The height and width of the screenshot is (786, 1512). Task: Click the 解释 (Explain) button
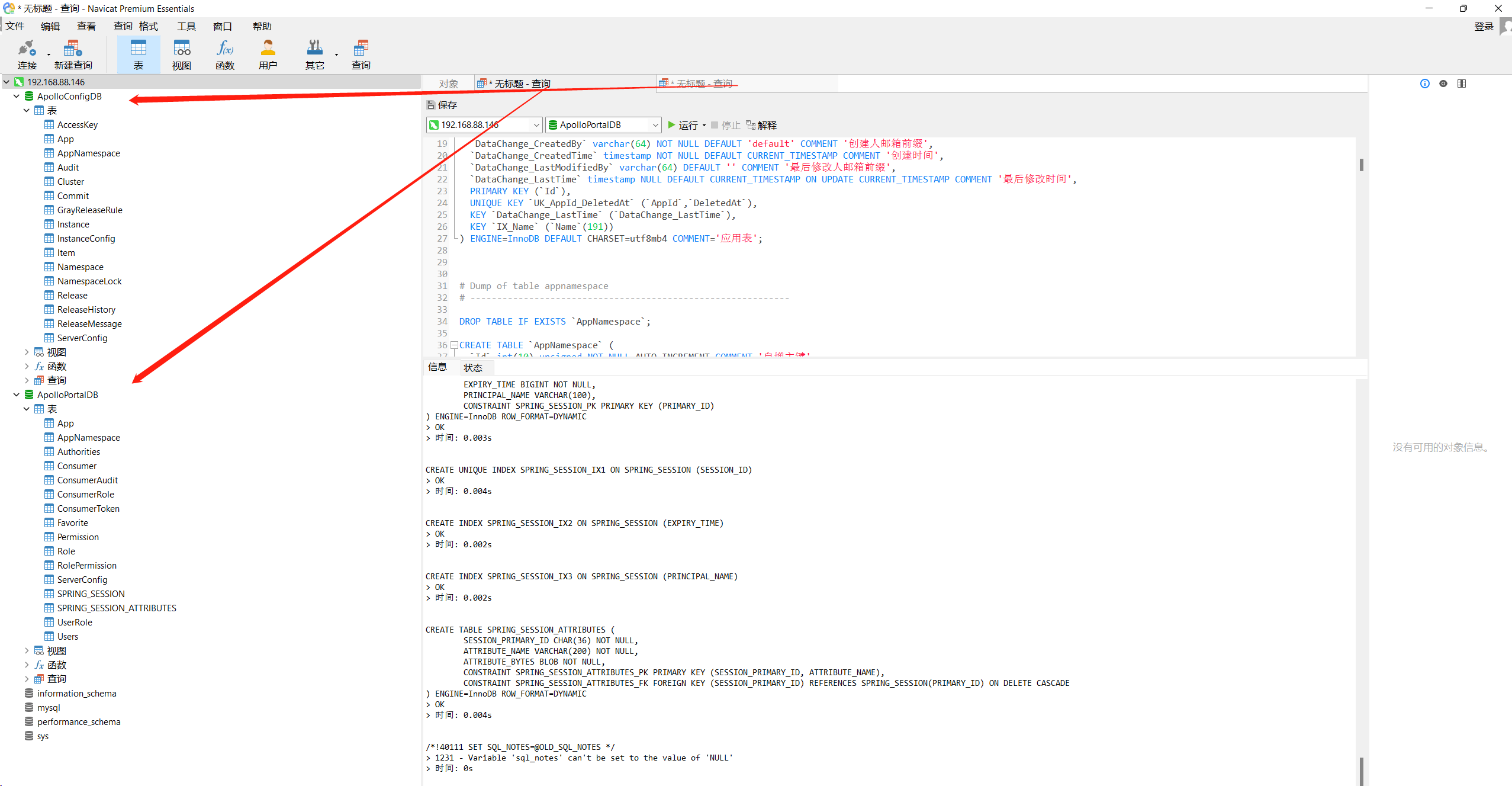coord(761,125)
